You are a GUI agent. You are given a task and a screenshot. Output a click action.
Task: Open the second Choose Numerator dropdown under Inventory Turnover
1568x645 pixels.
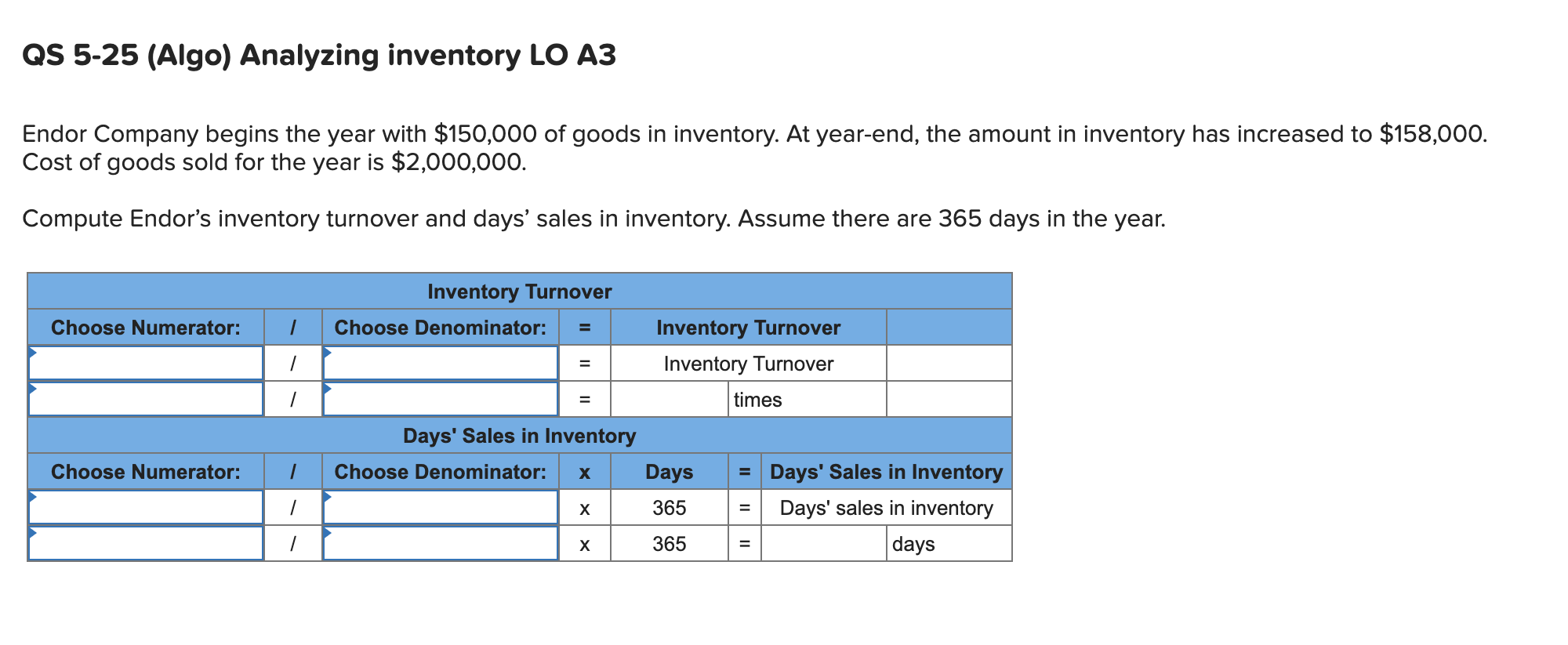coord(145,399)
